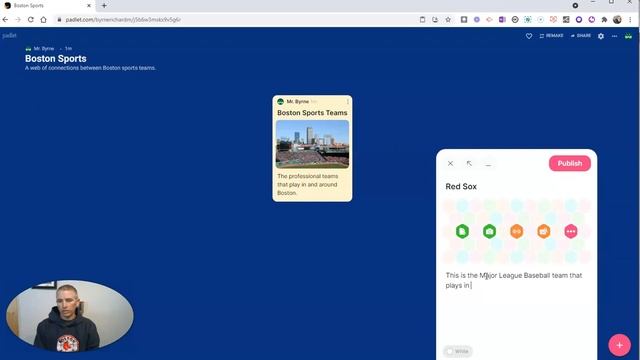Click the green upload file hexagon icon
The image size is (640, 360).
pyautogui.click(x=462, y=231)
